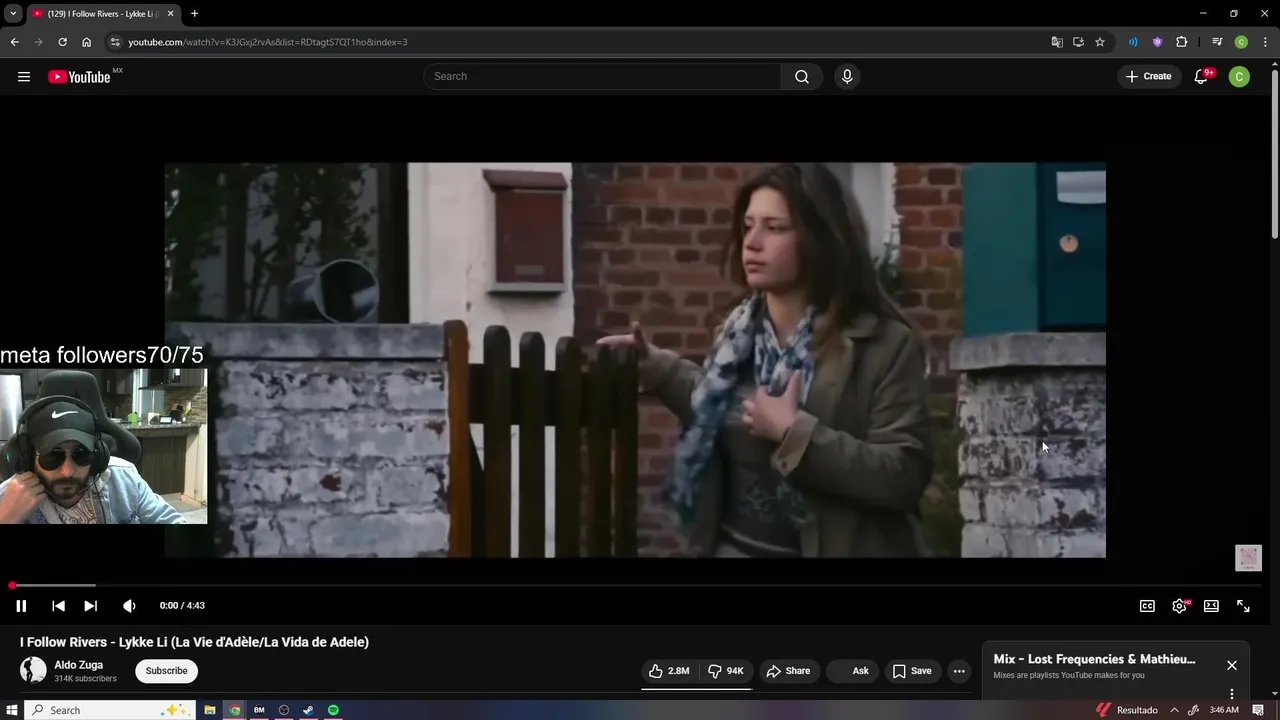
Task: Mute the video volume
Action: 129,606
